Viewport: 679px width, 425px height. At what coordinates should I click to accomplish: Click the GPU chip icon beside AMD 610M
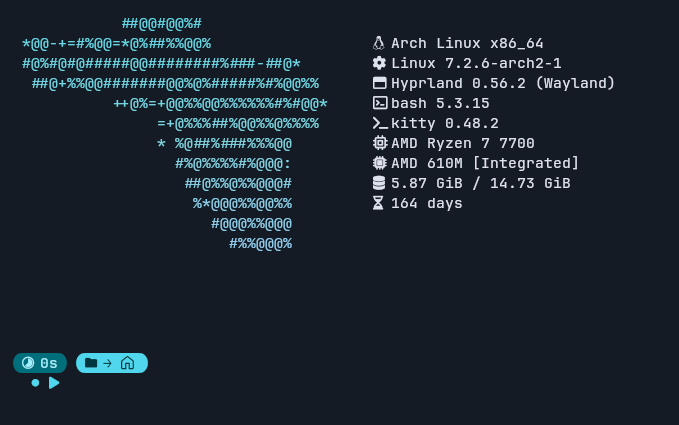tap(379, 163)
